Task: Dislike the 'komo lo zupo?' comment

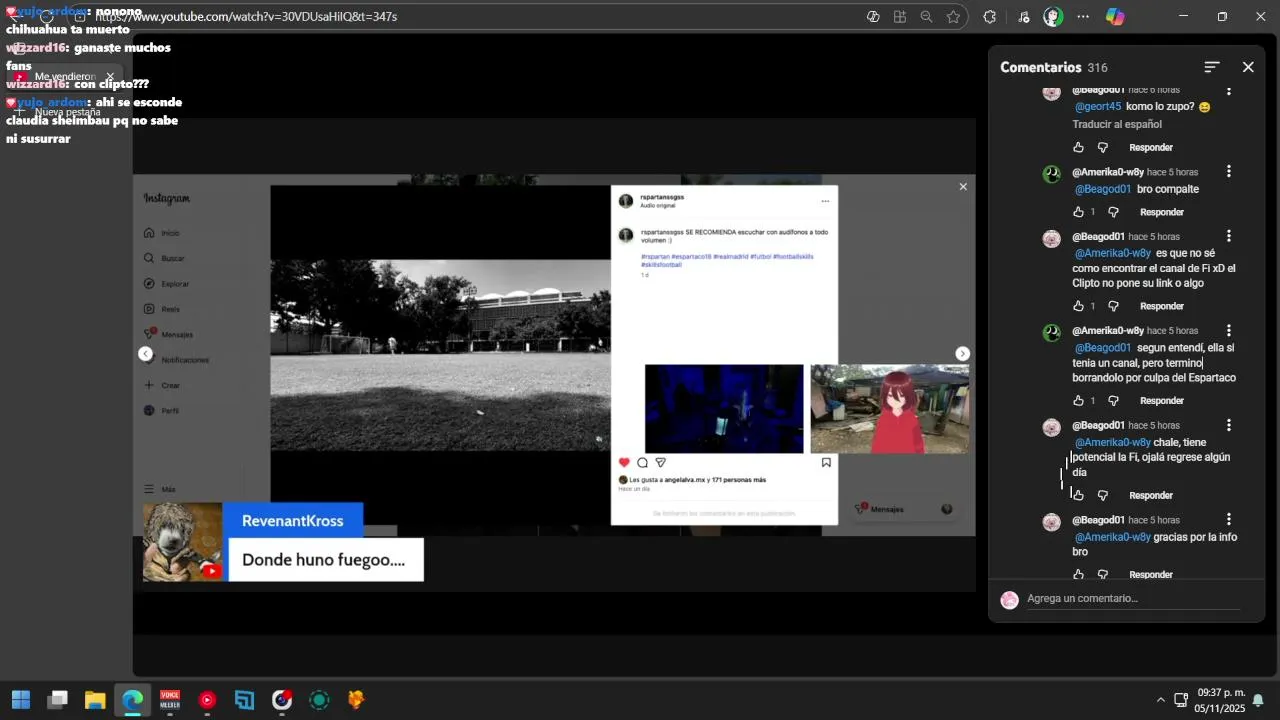Action: pyautogui.click(x=1103, y=148)
